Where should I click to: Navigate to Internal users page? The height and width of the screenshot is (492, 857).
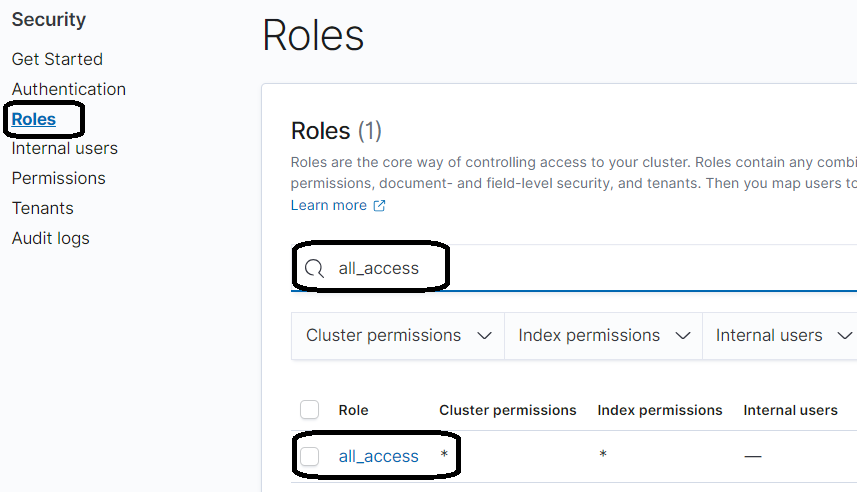pyautogui.click(x=64, y=148)
